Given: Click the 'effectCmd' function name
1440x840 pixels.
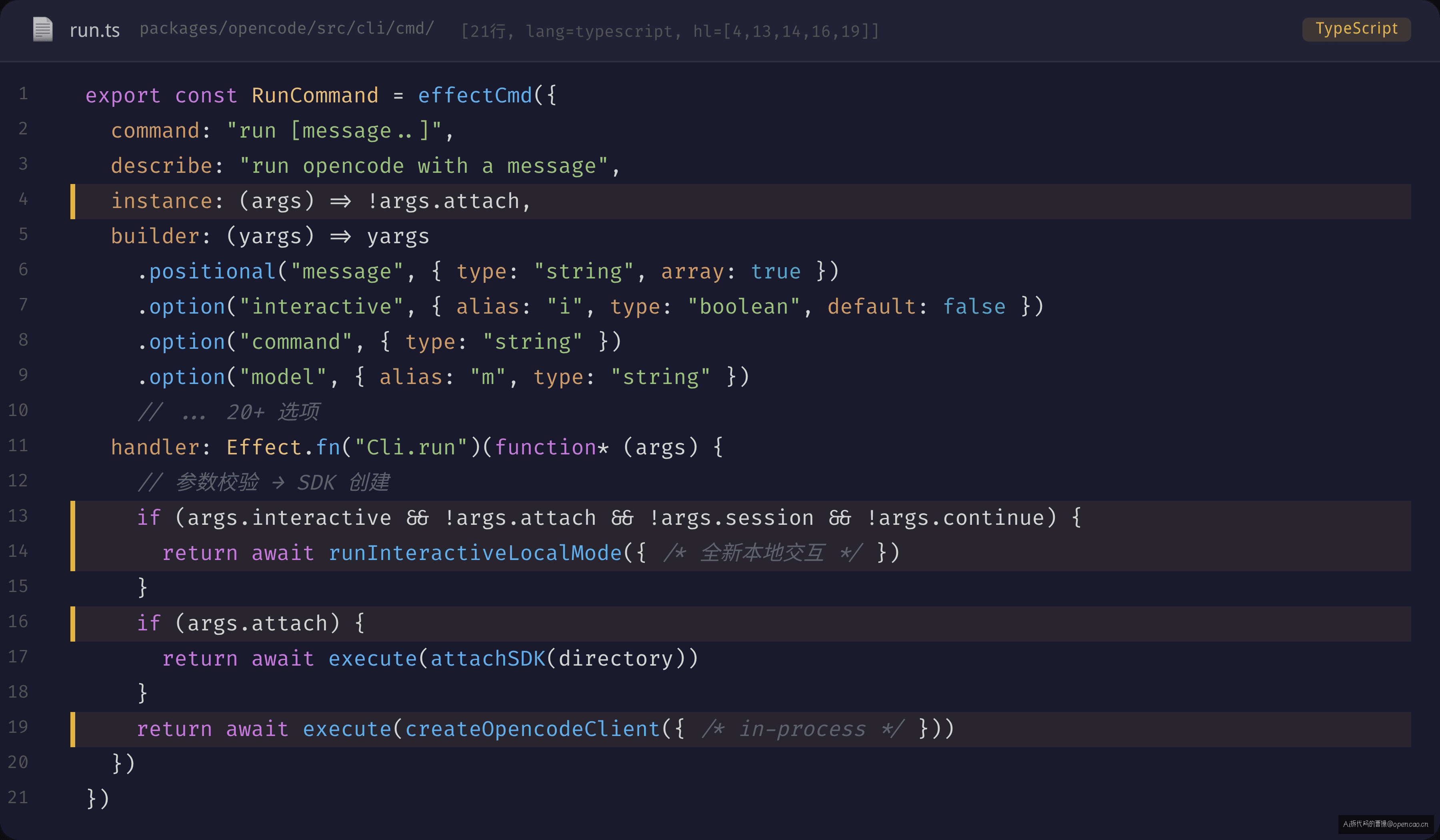Looking at the screenshot, I should point(475,96).
